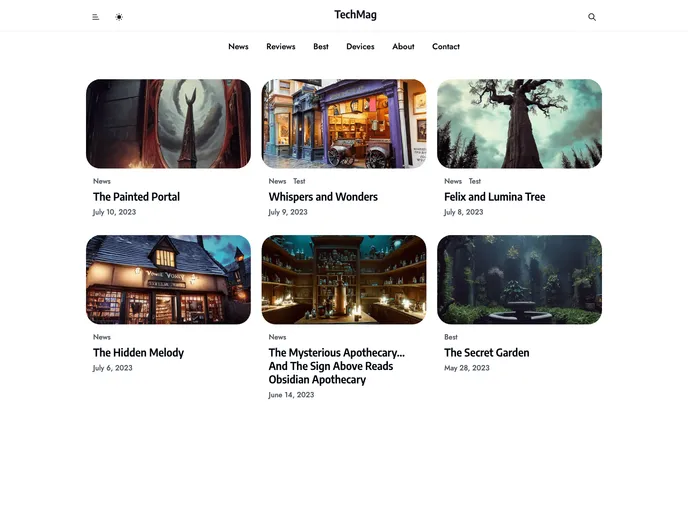Select News tag above Whispers and Wonders
This screenshot has width=688, height=512.
(x=277, y=181)
